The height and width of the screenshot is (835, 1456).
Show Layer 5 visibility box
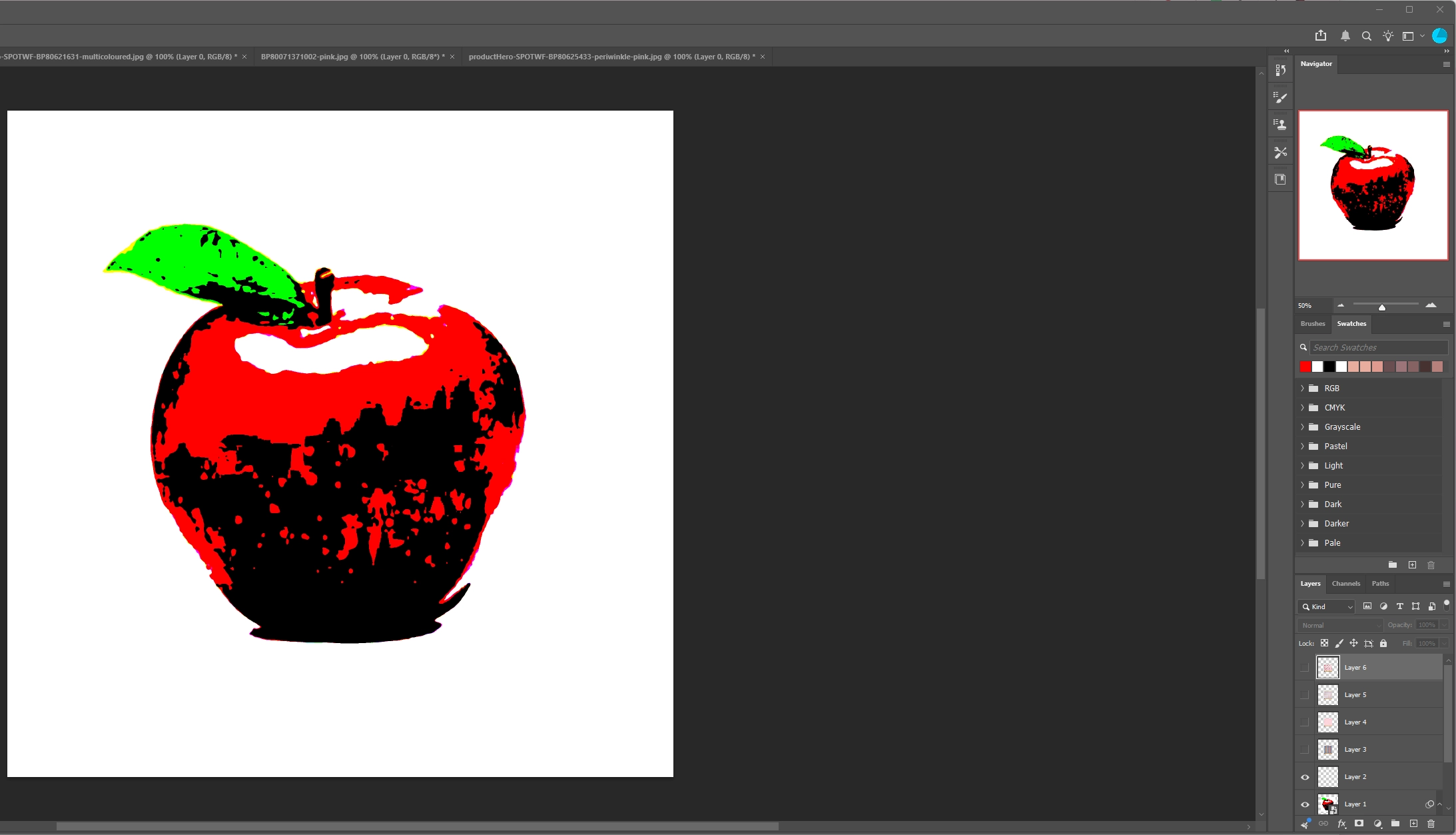(1305, 694)
